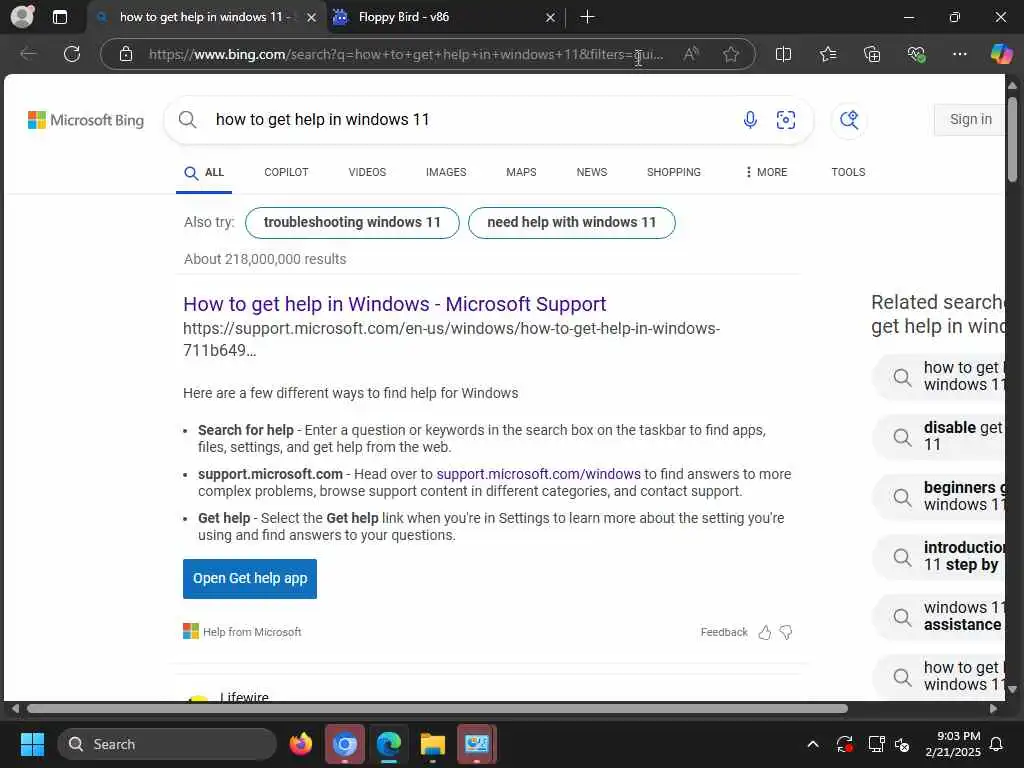Close the Floppy Bird tab
This screenshot has height=768, width=1024.
(550, 18)
